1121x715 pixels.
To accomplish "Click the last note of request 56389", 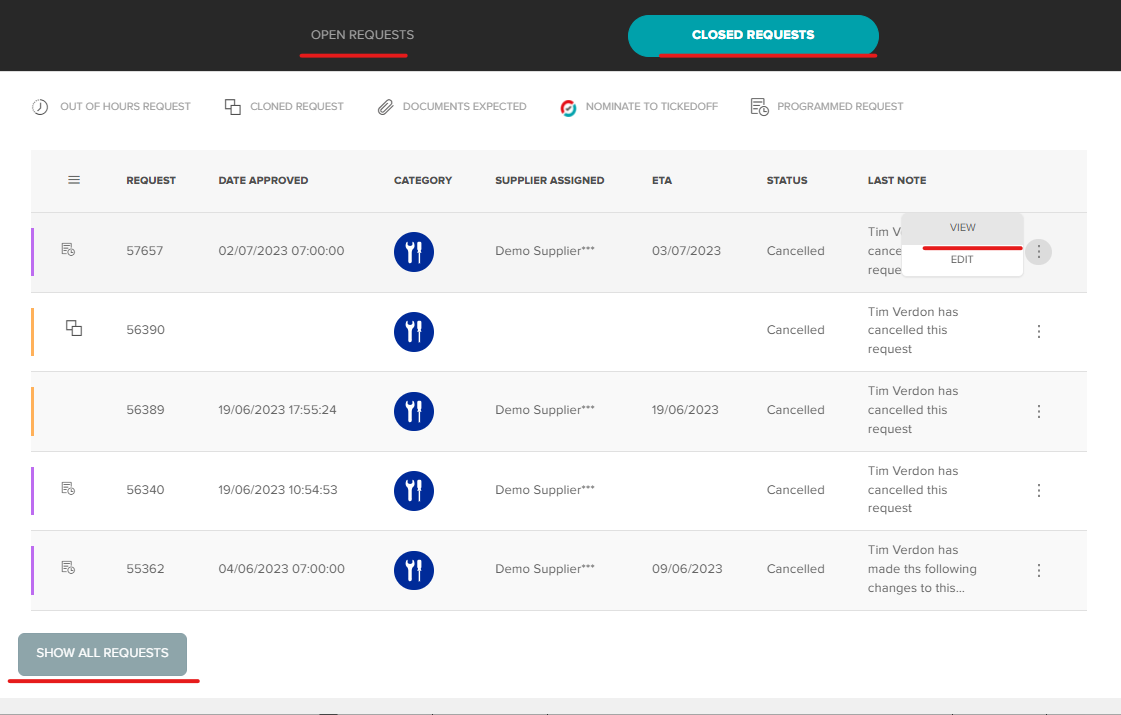I will point(913,410).
